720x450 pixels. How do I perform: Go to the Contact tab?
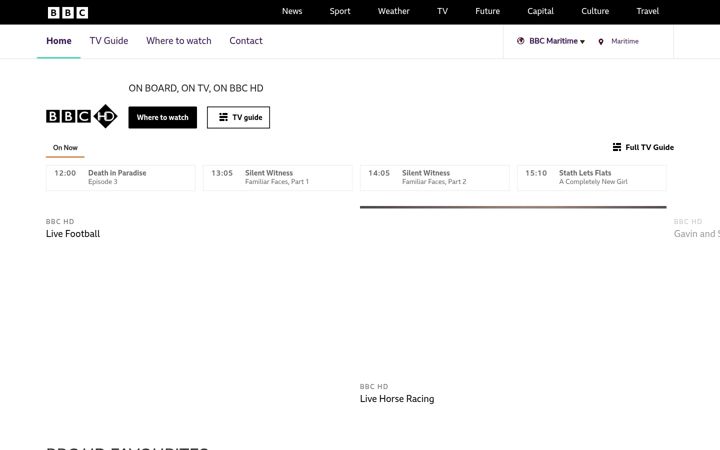click(246, 41)
